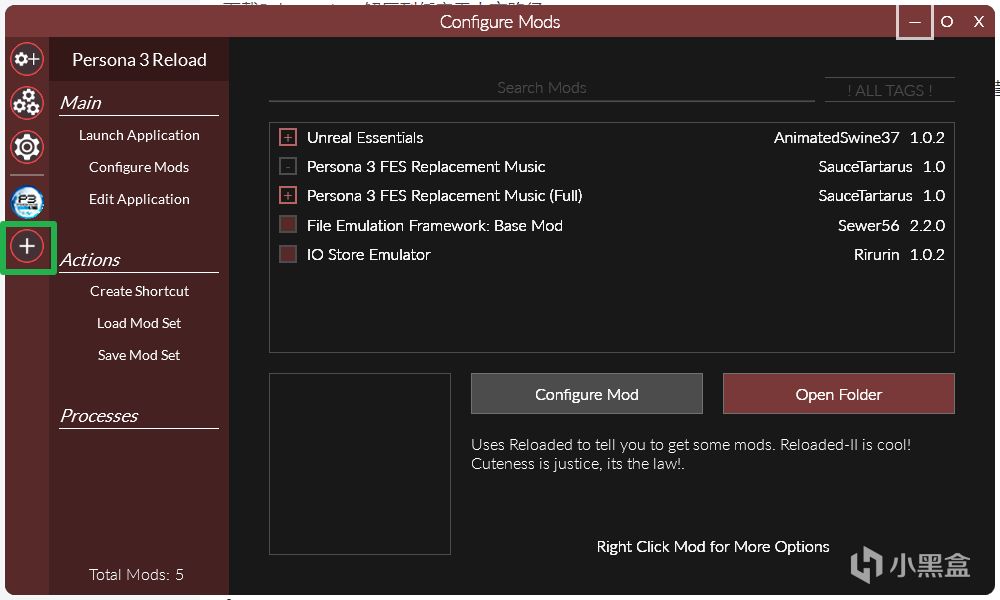1000x600 pixels.
Task: Select the Unreal Essentials mod row
Action: (x=612, y=138)
